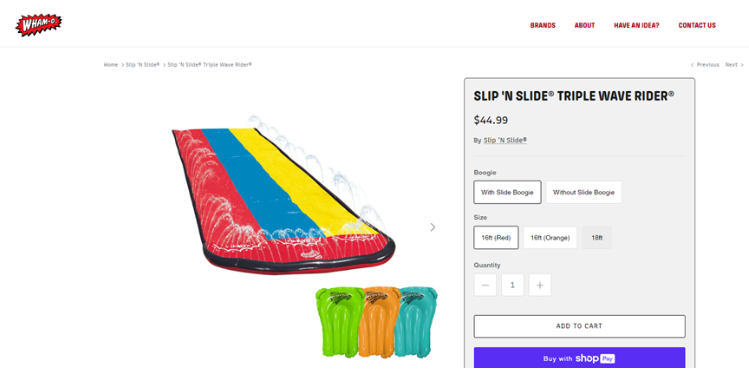Open Have An Idea? page
This screenshot has height=370, width=749.
point(636,25)
